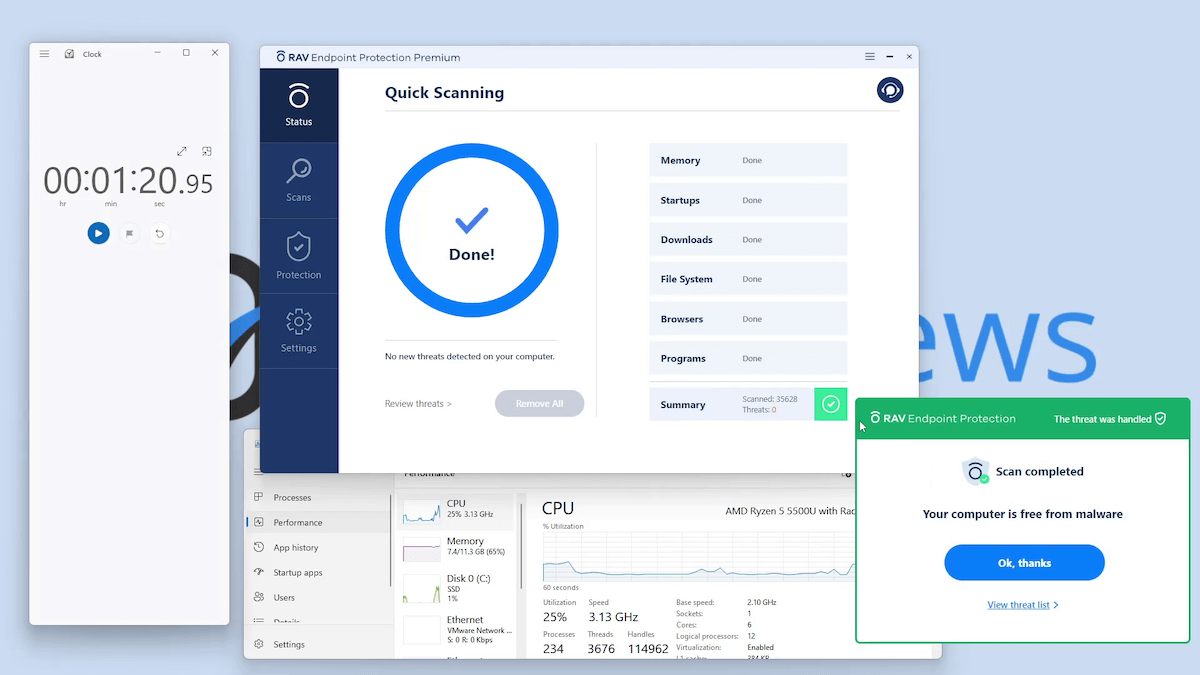
Task: Open the Status tab in RAV sidebar
Action: tap(298, 106)
